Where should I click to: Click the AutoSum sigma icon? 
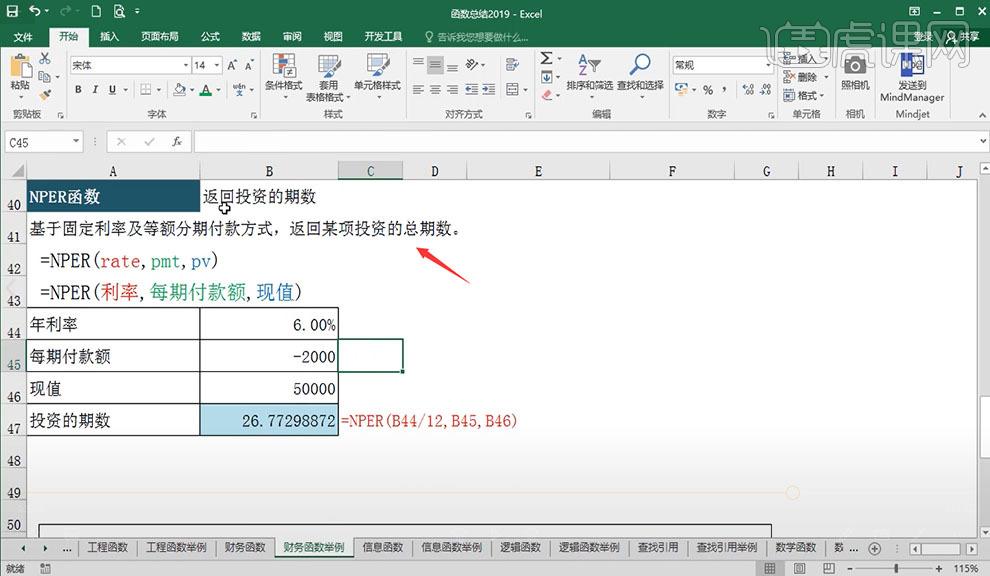pos(546,58)
